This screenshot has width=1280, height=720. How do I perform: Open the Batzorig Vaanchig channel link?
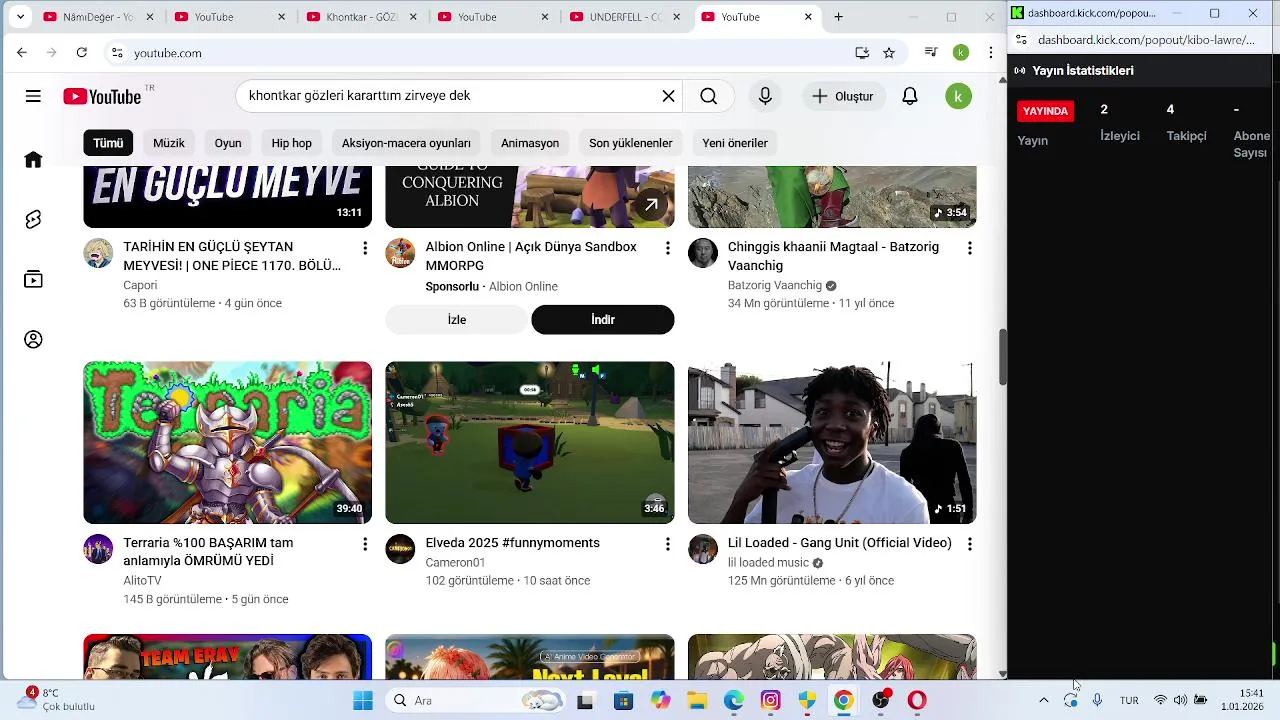[775, 285]
